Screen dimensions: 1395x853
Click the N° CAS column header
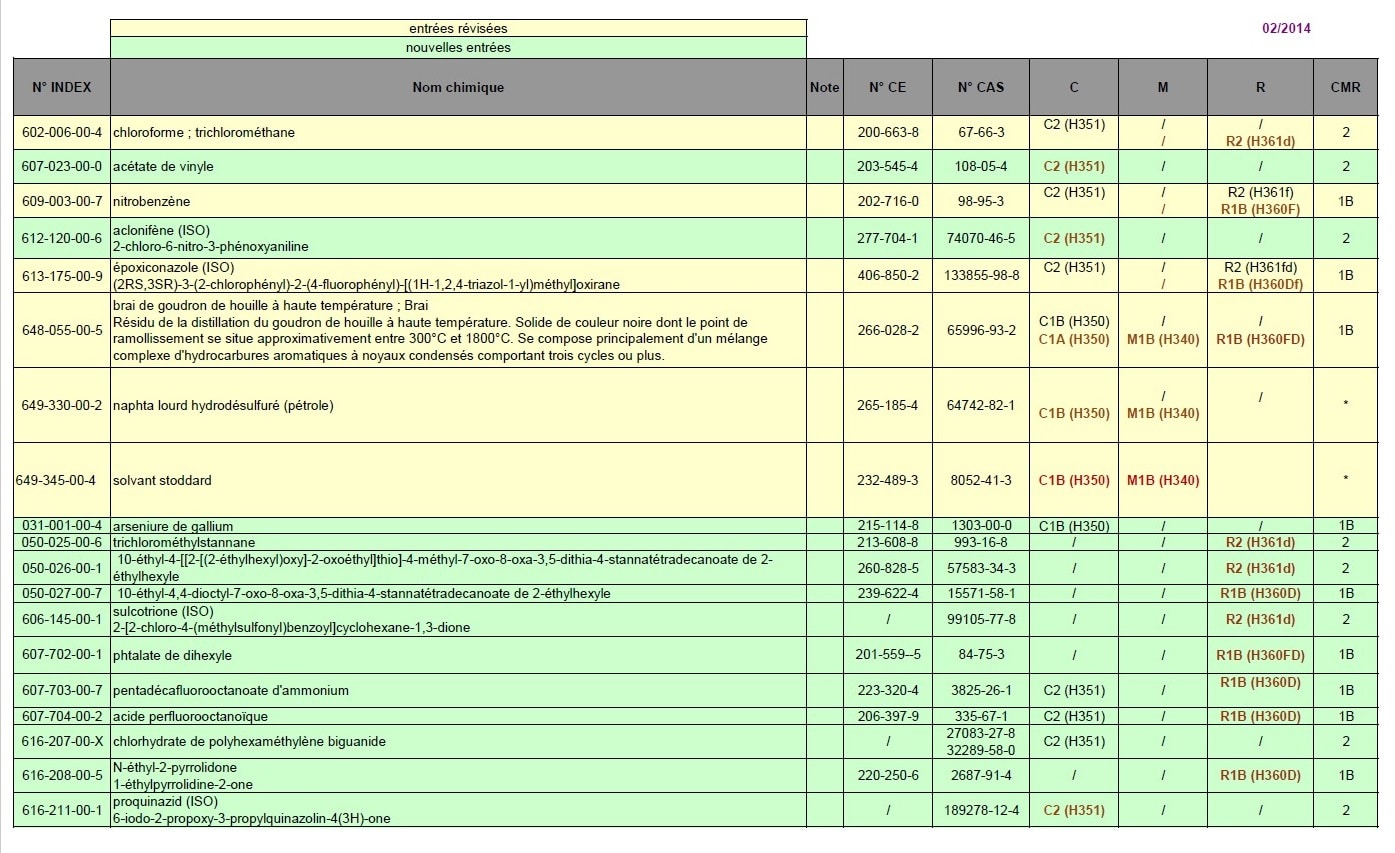981,87
